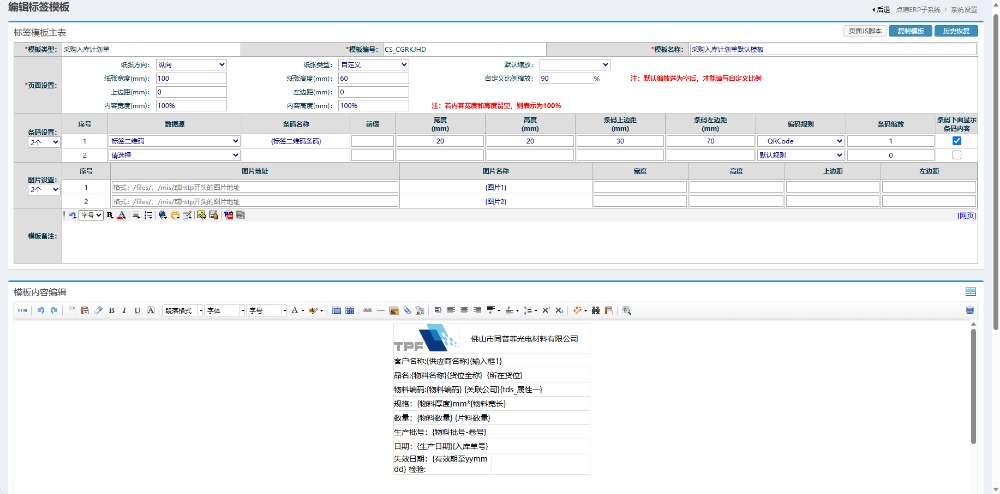The width and height of the screenshot is (1000, 494).
Task: Click the content editor vertical scrollbar
Action: (x=974, y=386)
